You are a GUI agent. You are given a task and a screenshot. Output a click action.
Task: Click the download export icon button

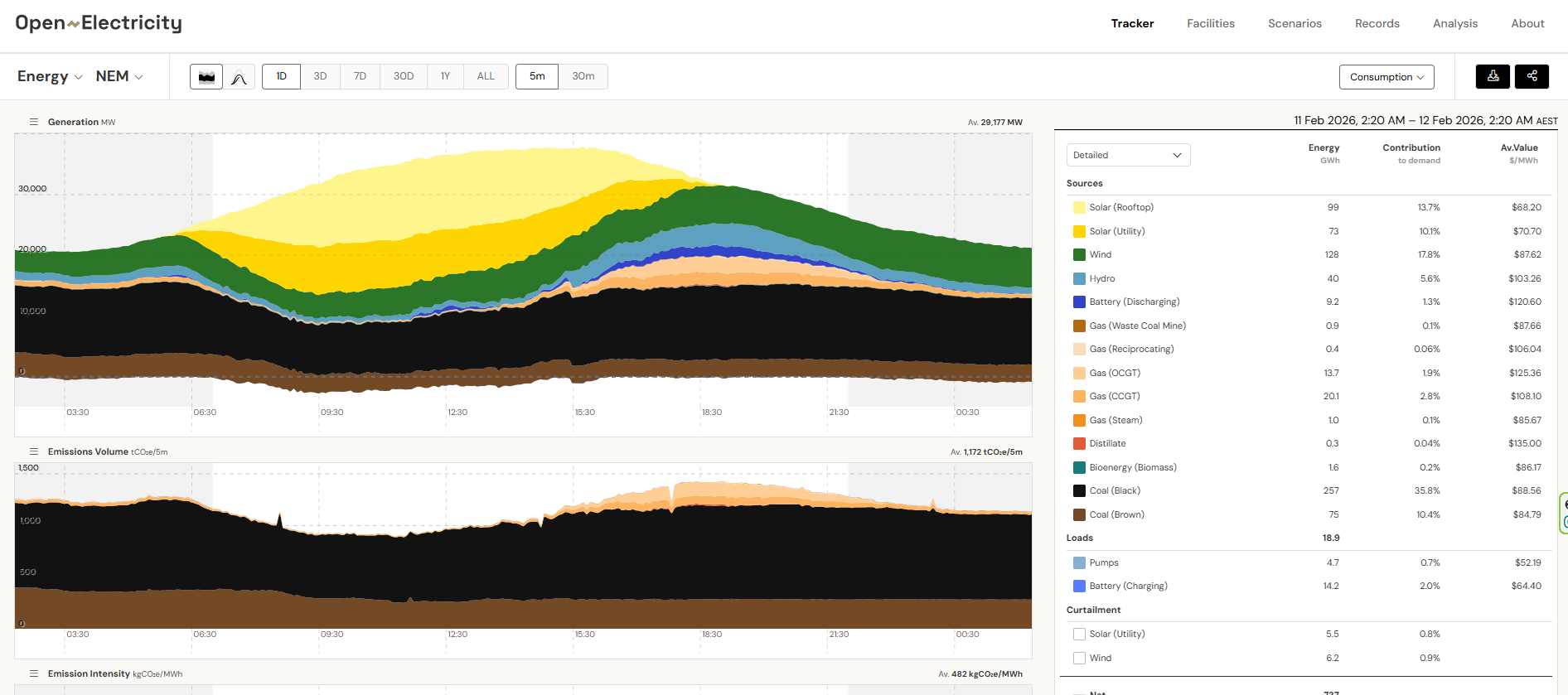(x=1493, y=76)
